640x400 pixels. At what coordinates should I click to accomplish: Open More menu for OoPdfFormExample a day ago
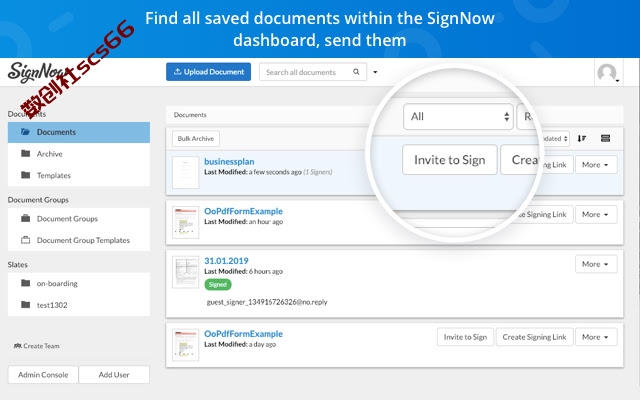pyautogui.click(x=596, y=337)
